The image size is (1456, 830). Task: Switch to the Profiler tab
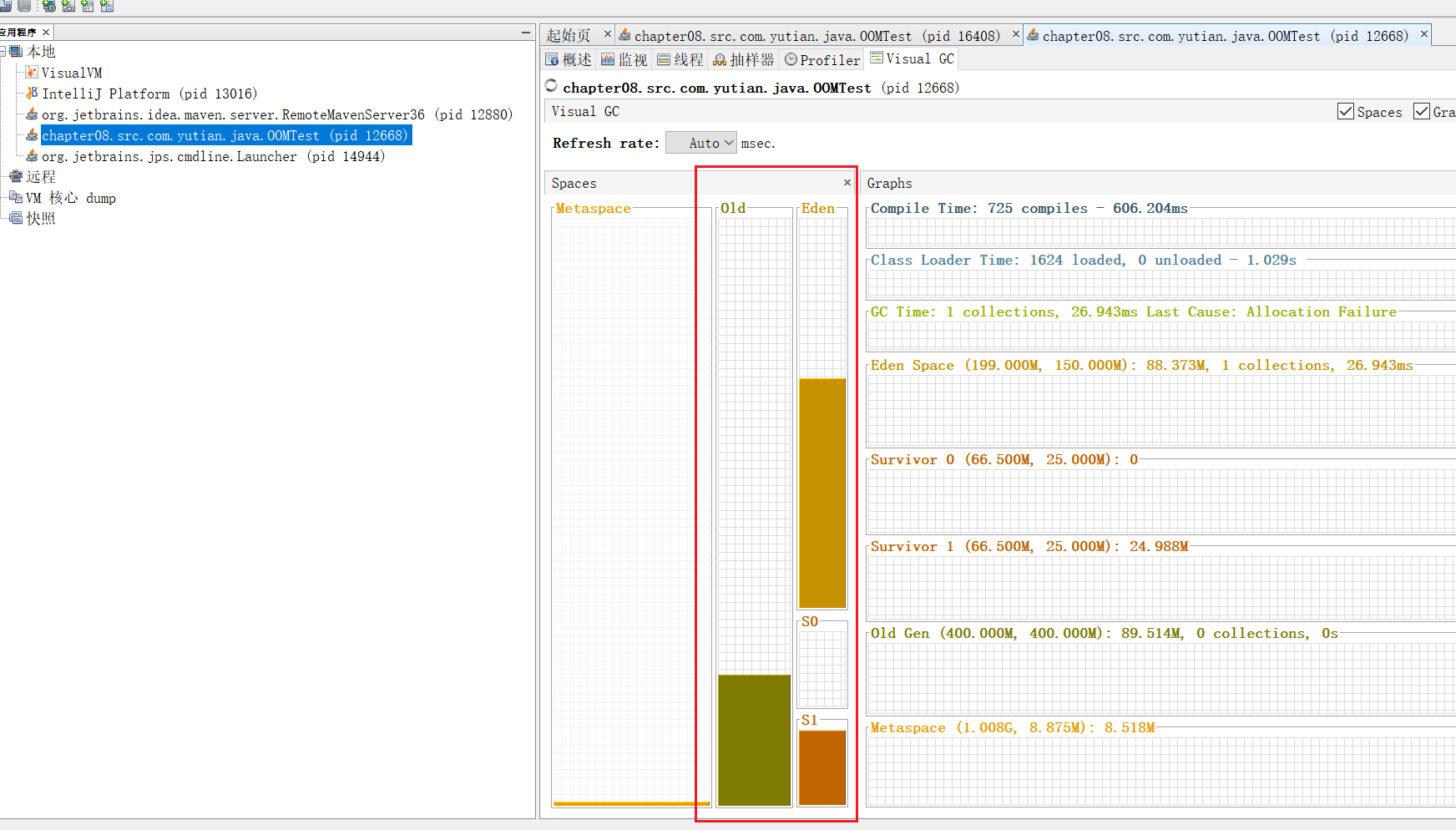pos(822,59)
